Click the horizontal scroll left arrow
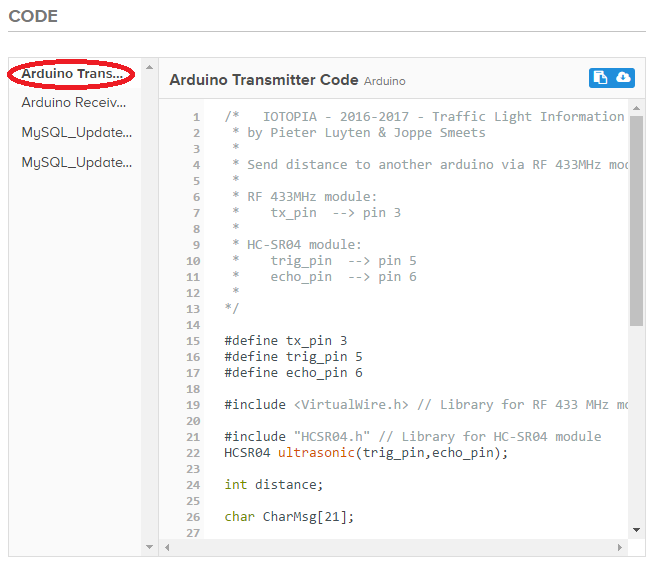Viewport: 656px width, 568px height. pos(167,547)
